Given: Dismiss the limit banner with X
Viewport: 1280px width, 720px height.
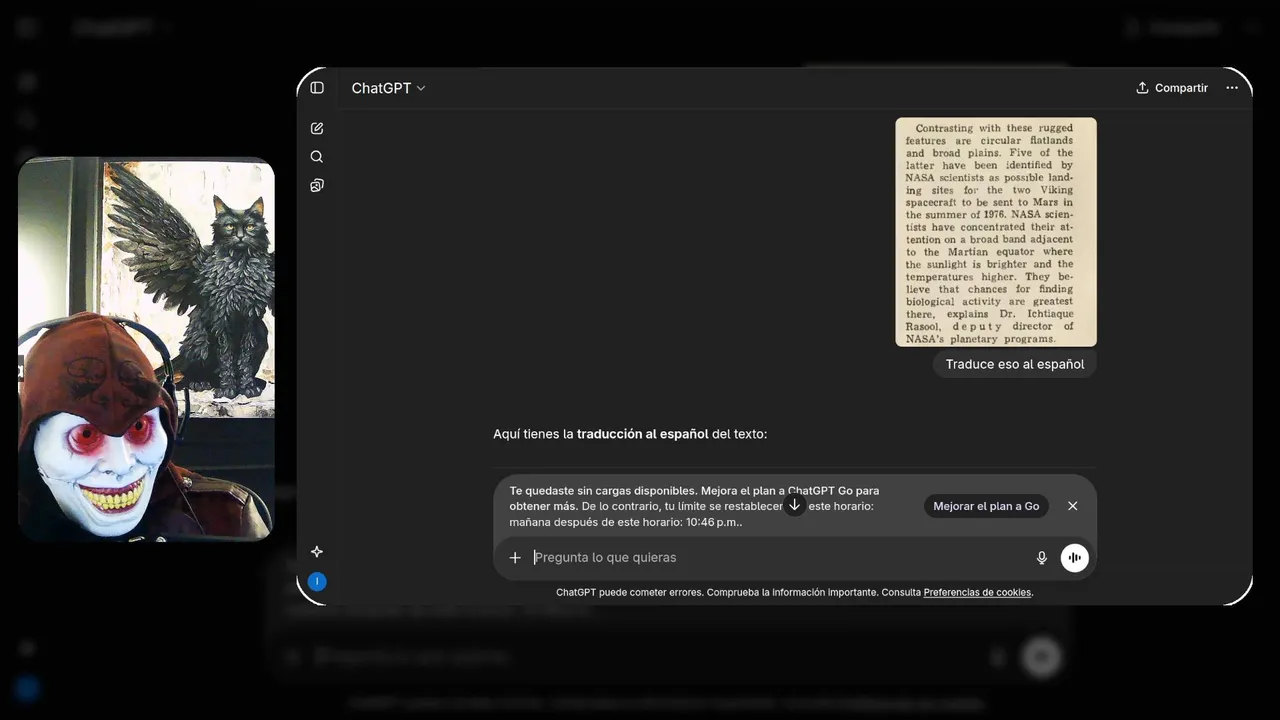Looking at the screenshot, I should point(1073,506).
